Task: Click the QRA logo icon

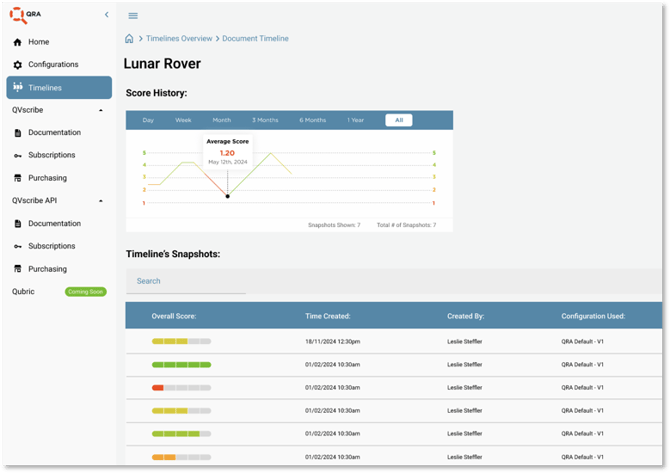Action: (20, 15)
